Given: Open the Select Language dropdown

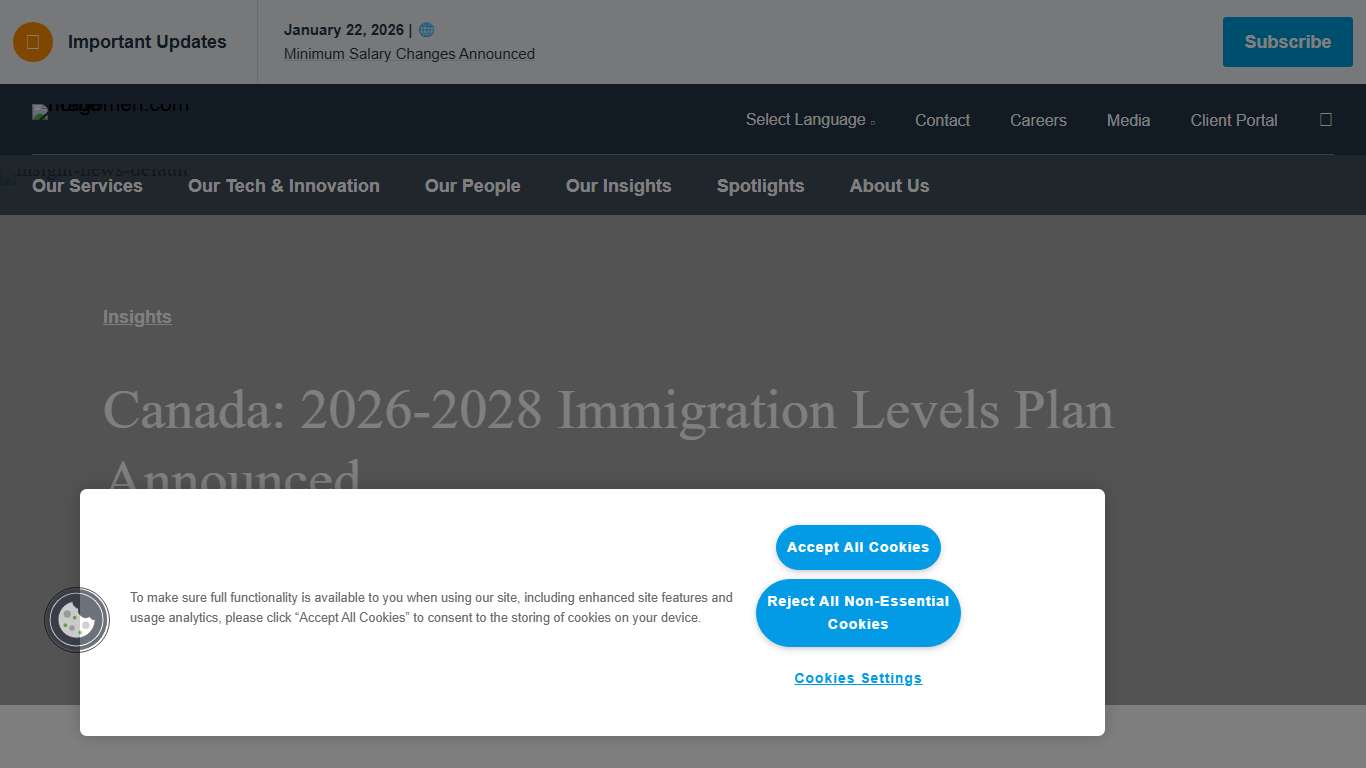Looking at the screenshot, I should point(810,119).
